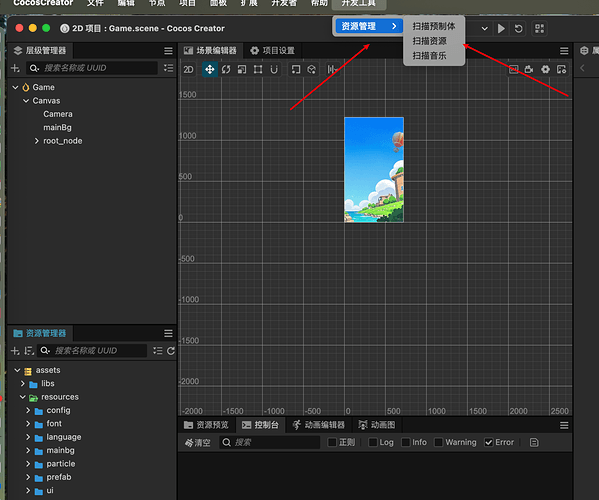Open scene gizmo settings gear

click(546, 70)
